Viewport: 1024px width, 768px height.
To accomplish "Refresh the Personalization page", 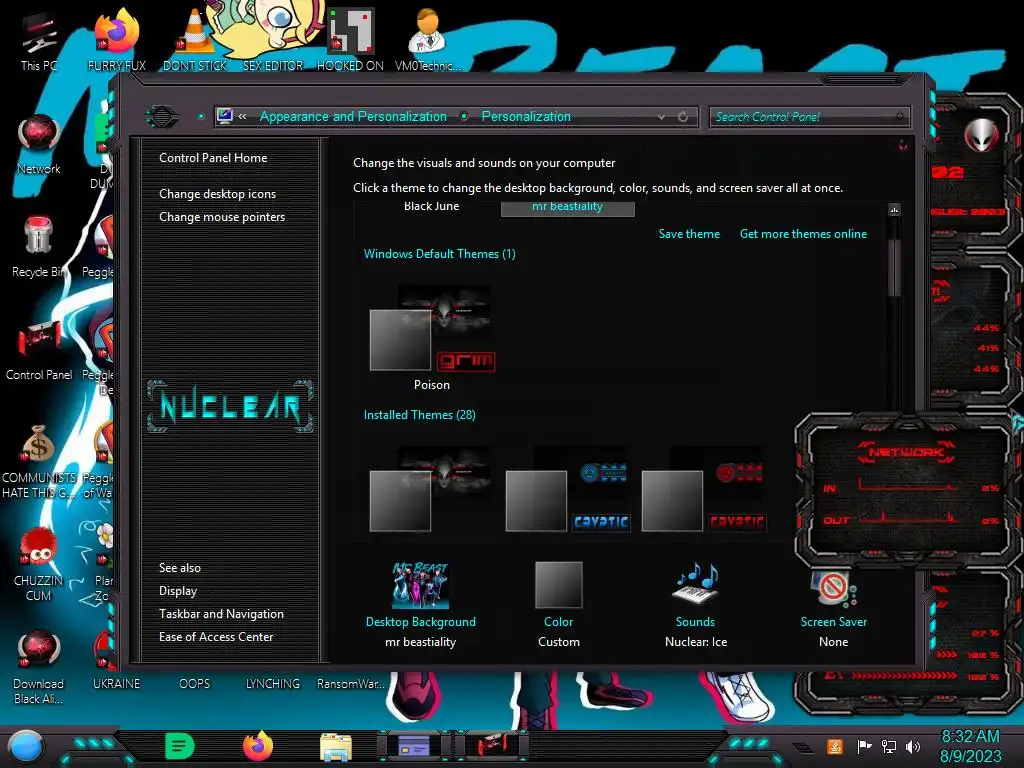I will point(682,117).
